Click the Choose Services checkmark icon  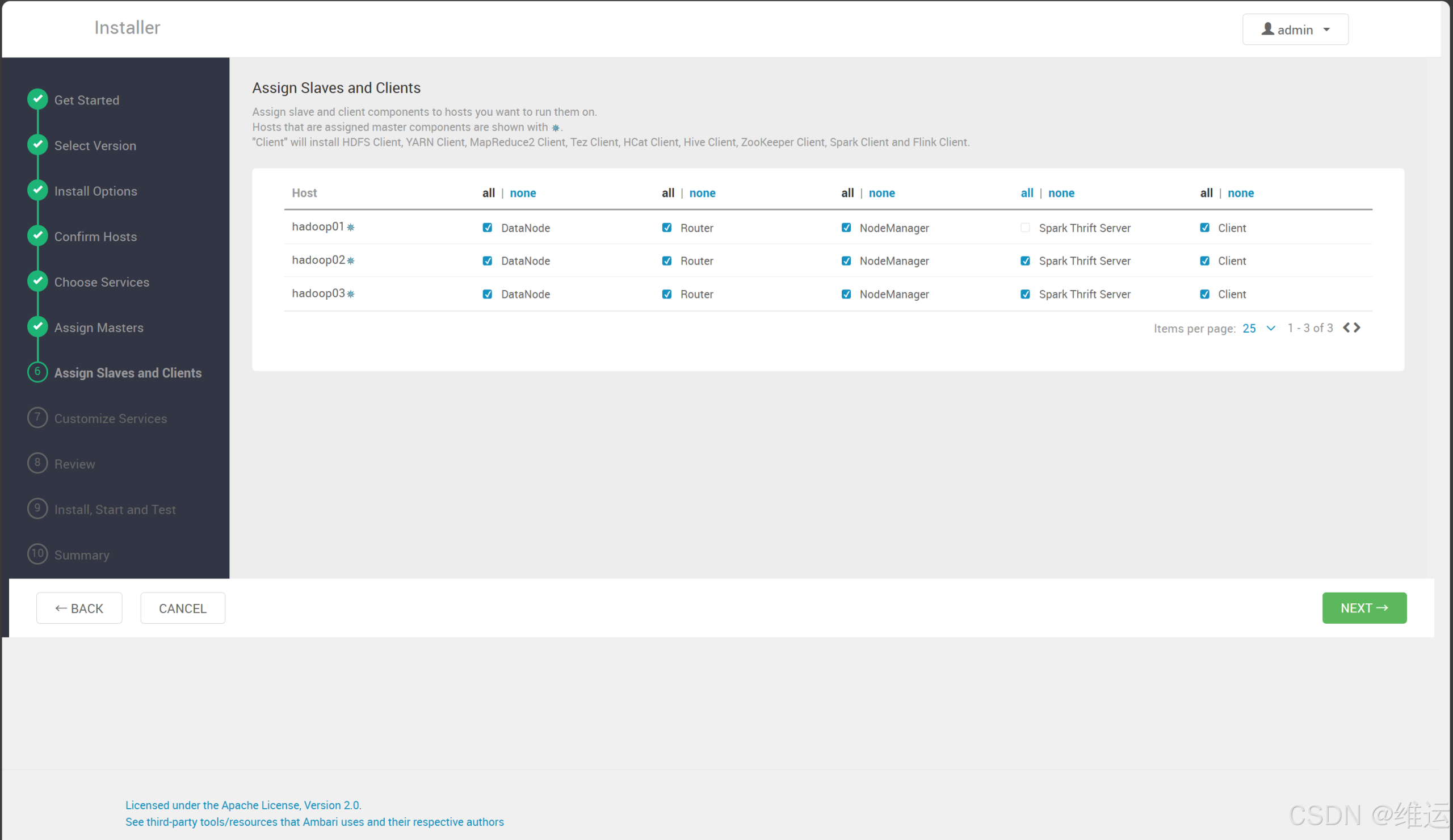coord(37,282)
